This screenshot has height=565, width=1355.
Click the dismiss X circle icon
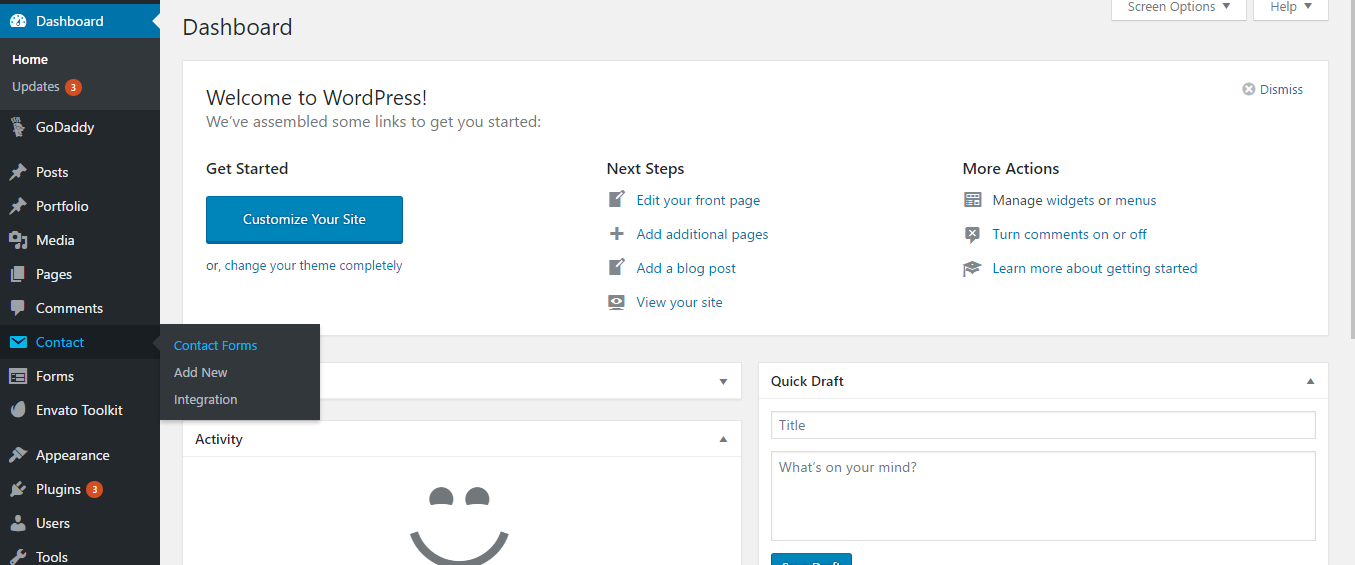point(1249,89)
